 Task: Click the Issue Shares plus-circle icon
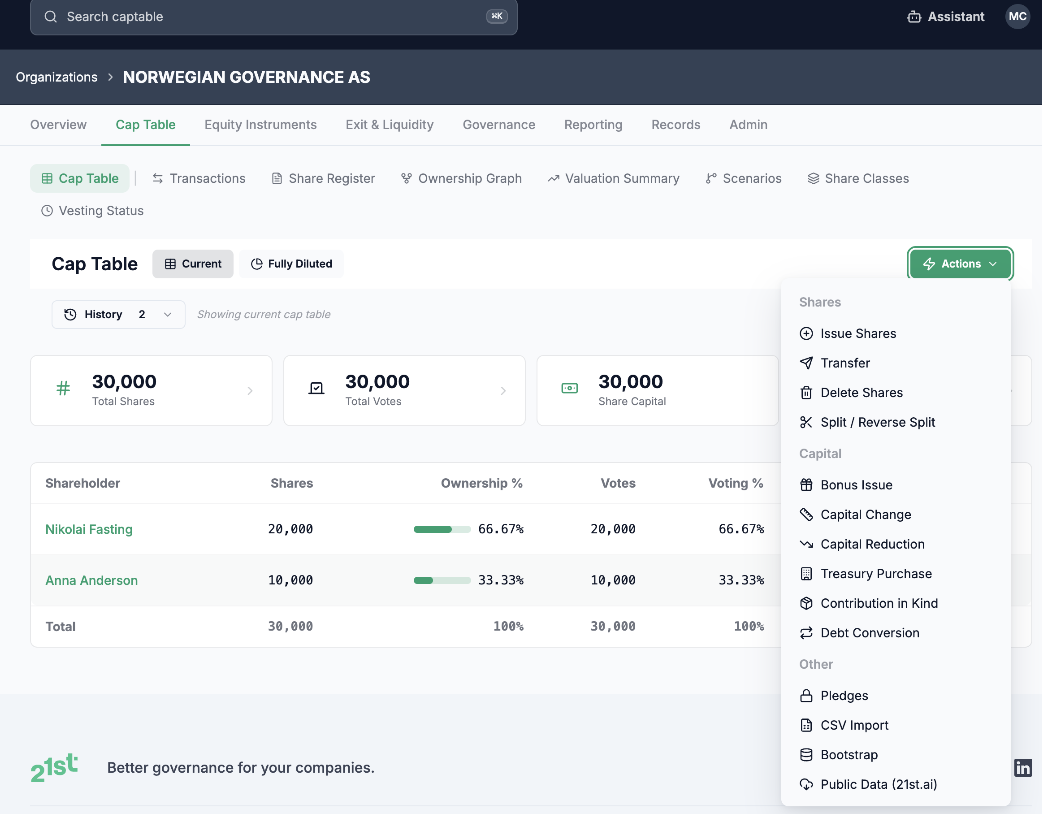[x=806, y=334]
